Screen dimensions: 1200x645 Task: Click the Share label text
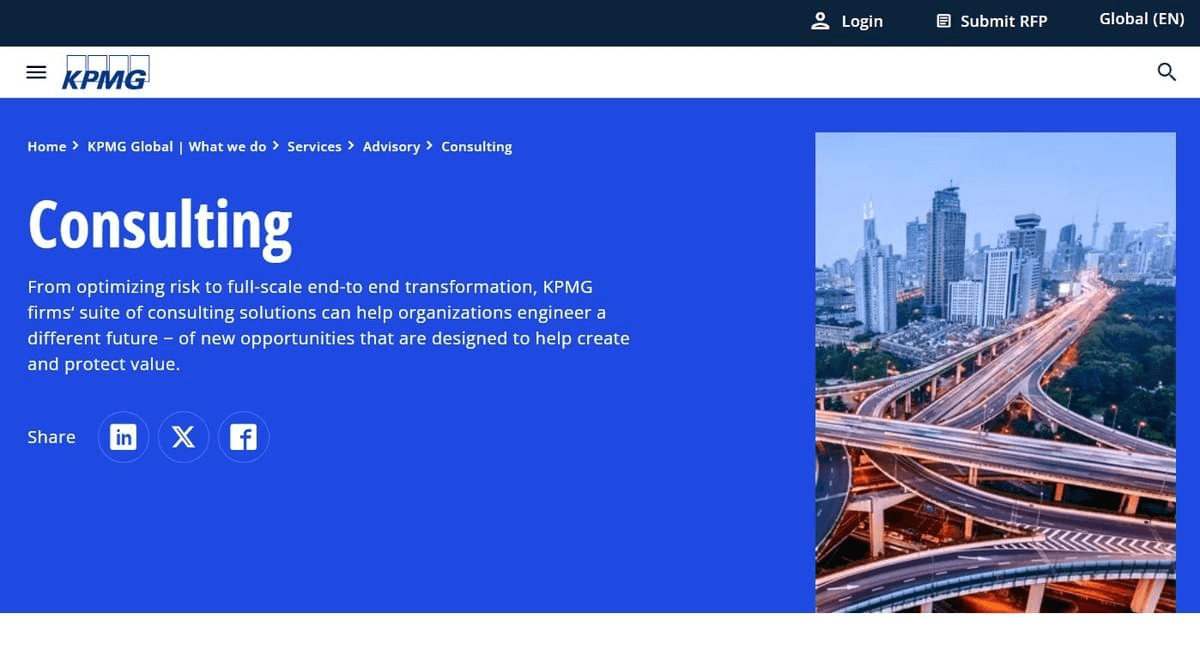[51, 436]
